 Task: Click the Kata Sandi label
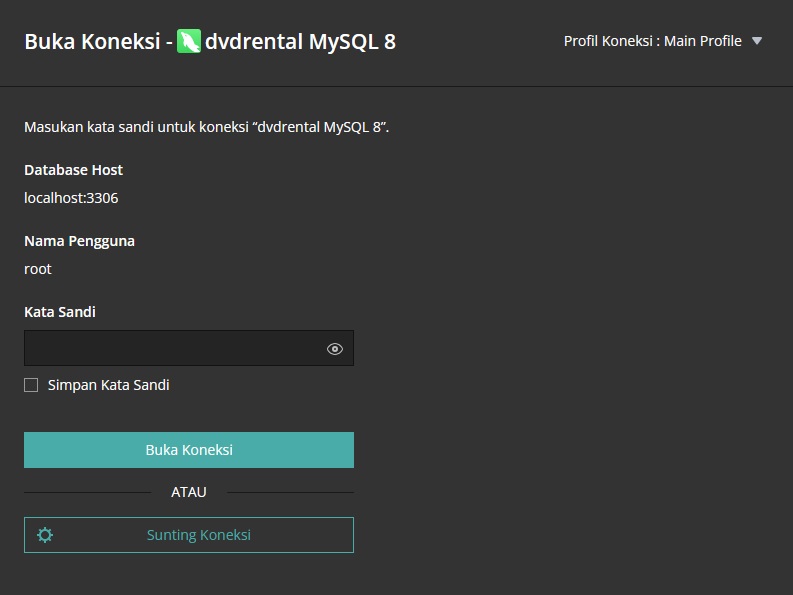pyautogui.click(x=60, y=312)
